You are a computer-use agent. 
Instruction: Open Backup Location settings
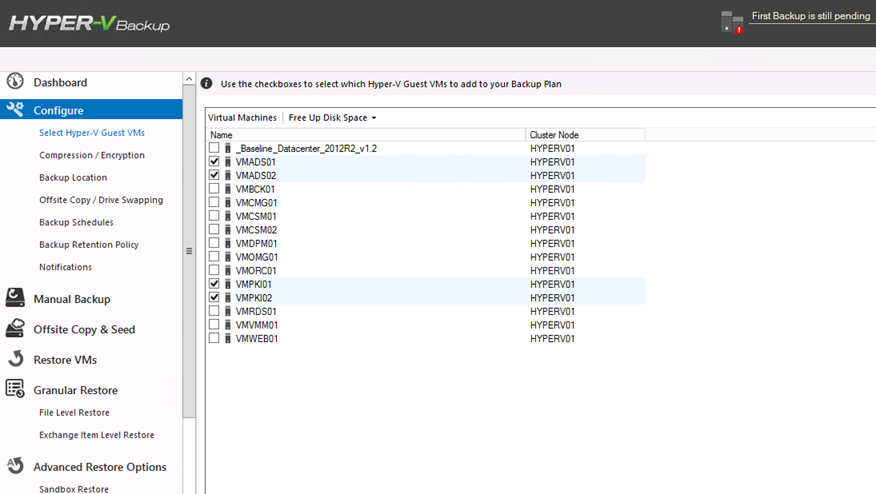[x=73, y=177]
